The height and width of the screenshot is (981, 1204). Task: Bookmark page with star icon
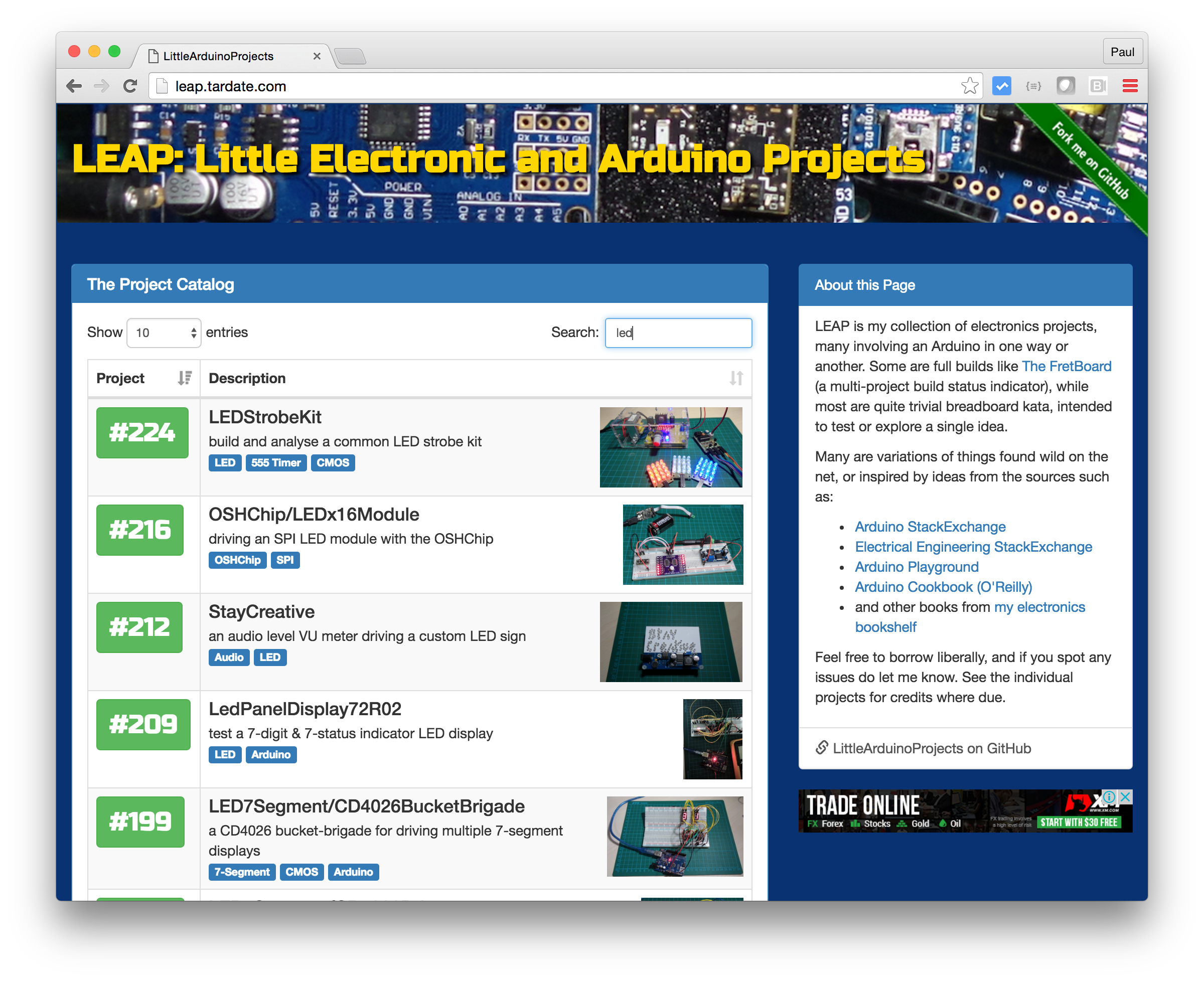(x=969, y=86)
